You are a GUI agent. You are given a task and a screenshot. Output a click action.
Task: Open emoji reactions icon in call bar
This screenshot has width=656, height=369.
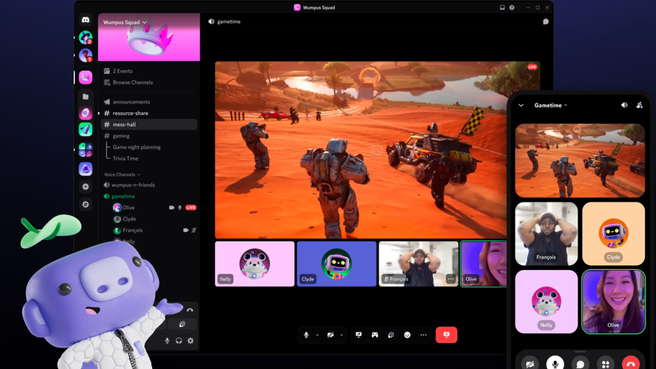coord(407,335)
